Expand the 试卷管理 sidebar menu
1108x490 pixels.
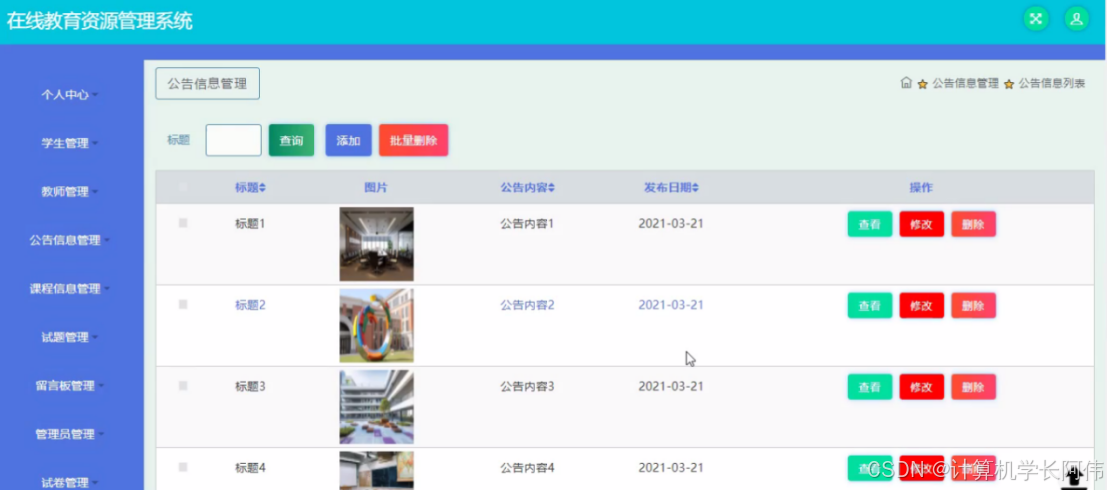pos(69,482)
